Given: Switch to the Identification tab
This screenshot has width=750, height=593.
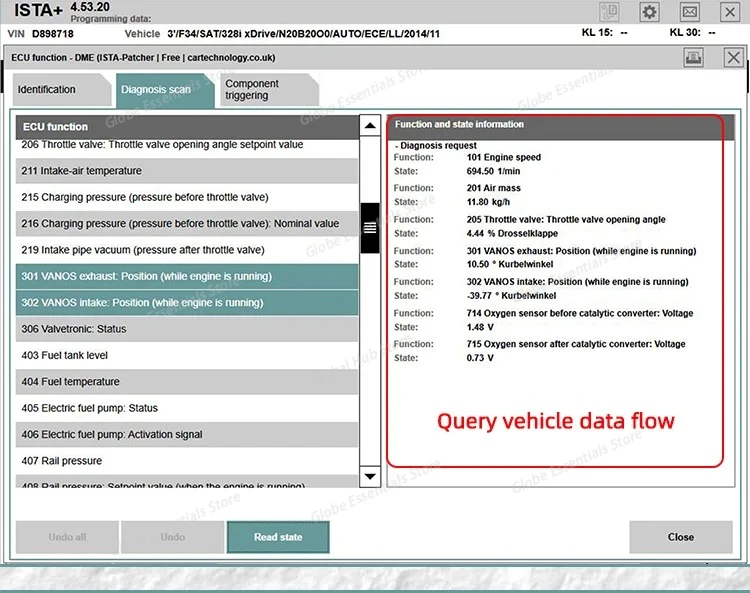Looking at the screenshot, I should point(47,90).
